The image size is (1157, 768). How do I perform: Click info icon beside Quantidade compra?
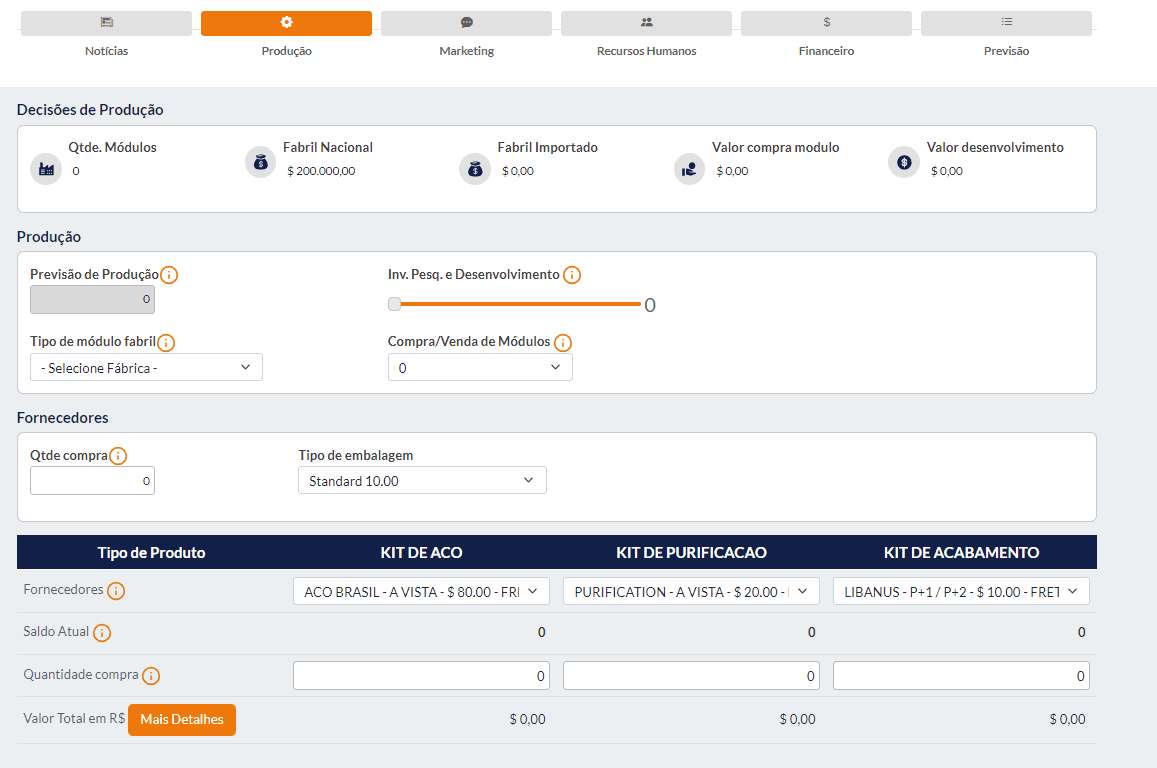151,676
